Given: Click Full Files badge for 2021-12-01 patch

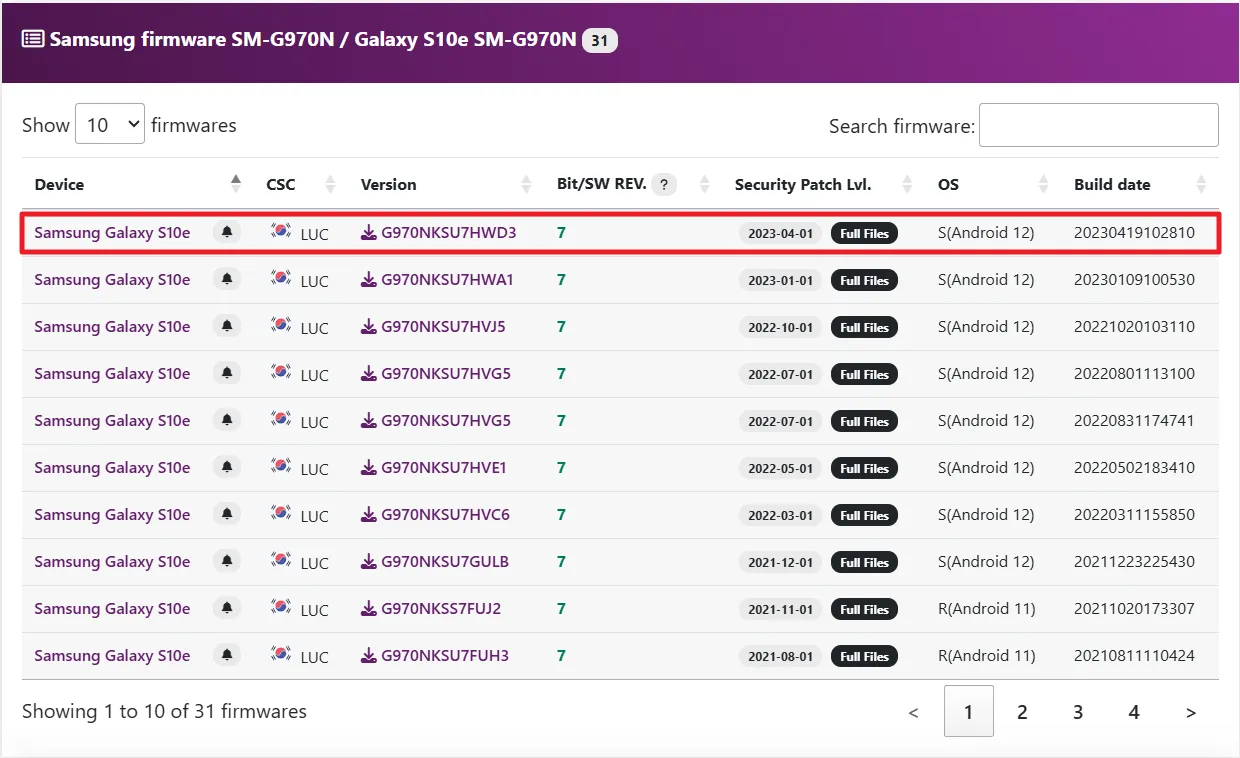Looking at the screenshot, I should coord(864,562).
